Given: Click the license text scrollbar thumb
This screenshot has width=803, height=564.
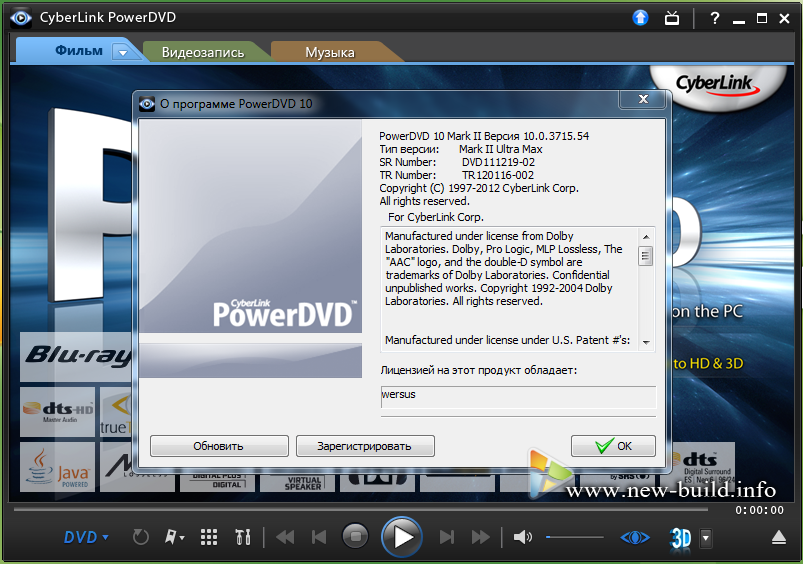Looking at the screenshot, I should pos(646,256).
